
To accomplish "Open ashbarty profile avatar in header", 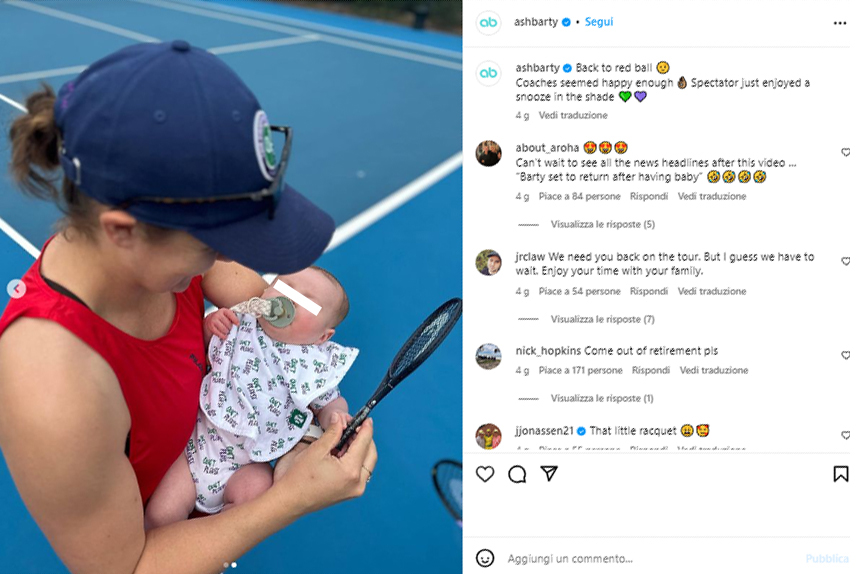I will click(488, 23).
